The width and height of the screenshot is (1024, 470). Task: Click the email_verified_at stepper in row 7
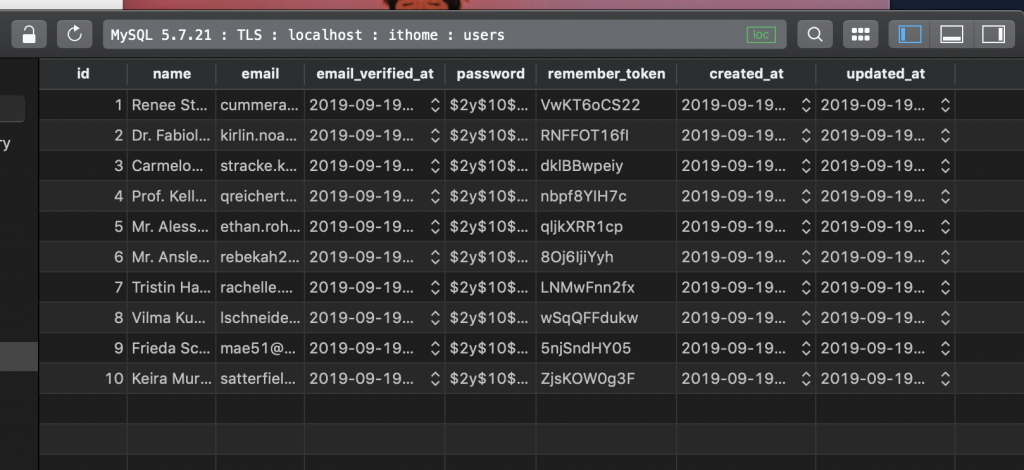pos(435,287)
